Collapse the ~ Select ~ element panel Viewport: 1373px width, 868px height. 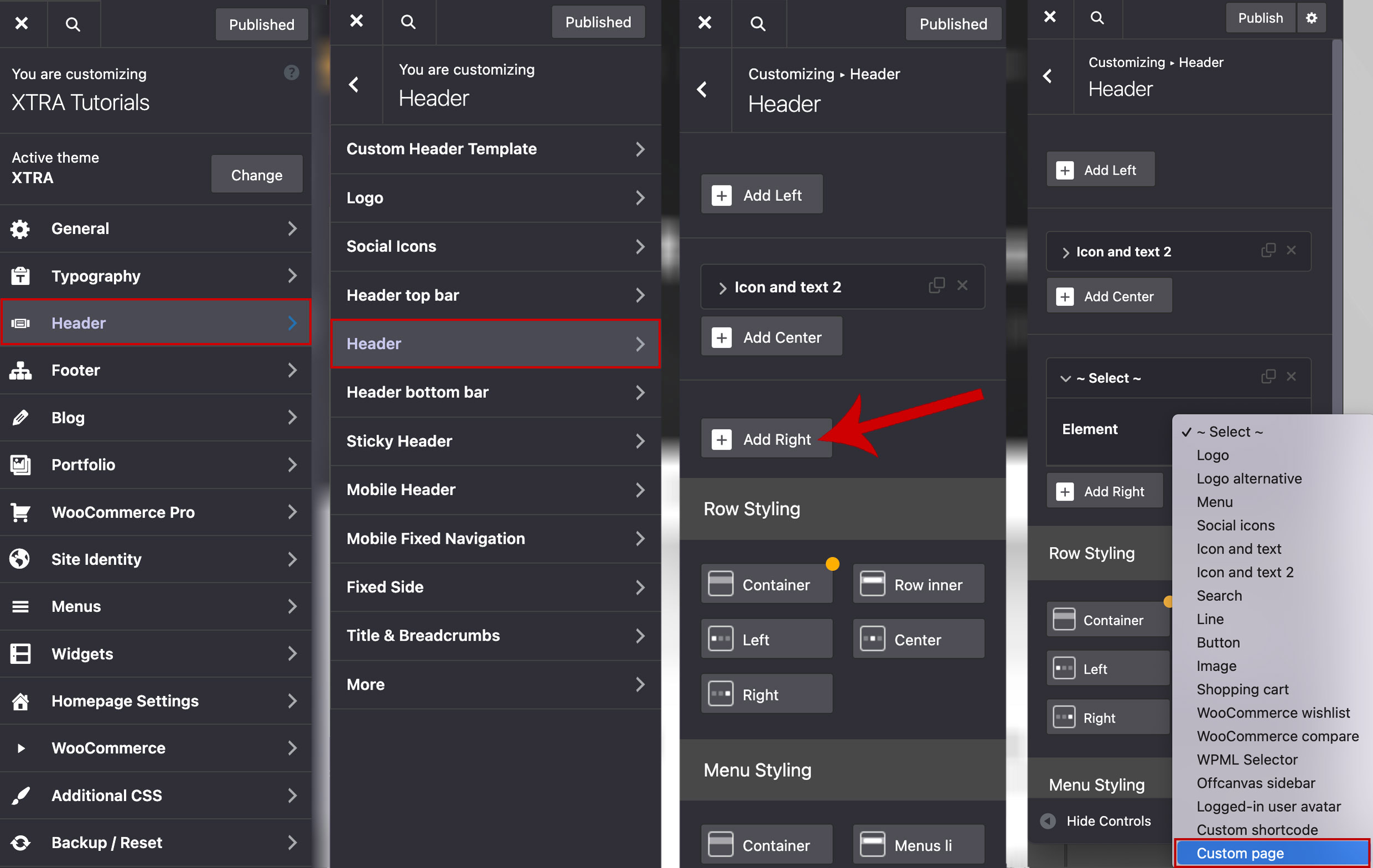1065,378
